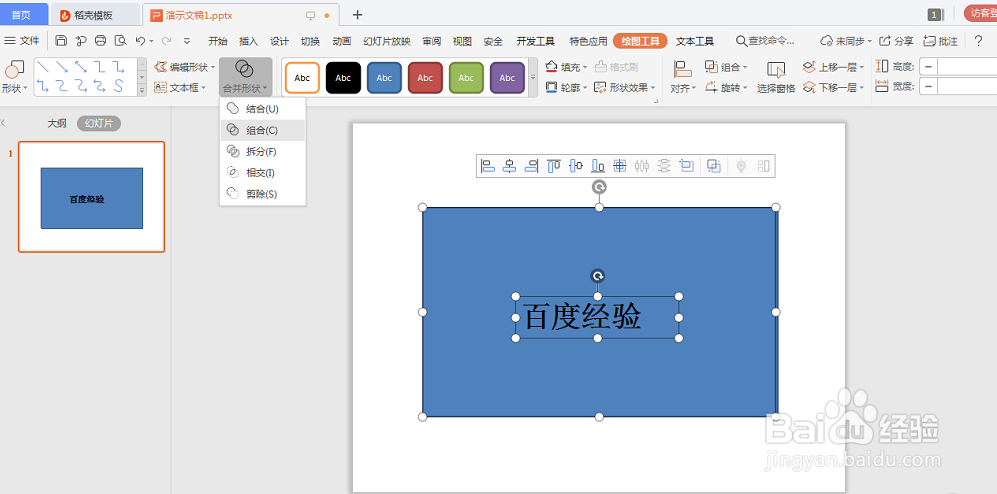Image resolution: width=997 pixels, height=494 pixels.
Task: Click the Share (分享) button
Action: [x=897, y=41]
